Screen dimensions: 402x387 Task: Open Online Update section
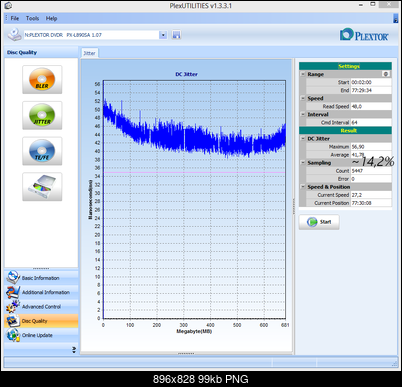[41, 335]
